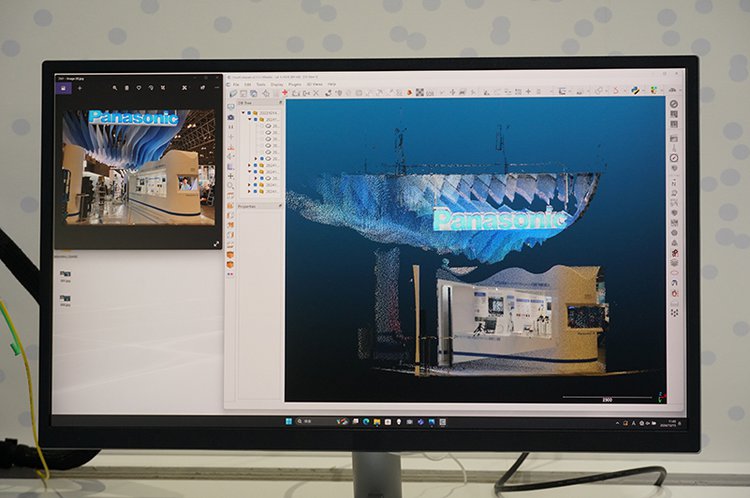Click the Save icon in CloudCompare toolbar
Image resolution: width=750 pixels, height=498 pixels.
point(243,93)
